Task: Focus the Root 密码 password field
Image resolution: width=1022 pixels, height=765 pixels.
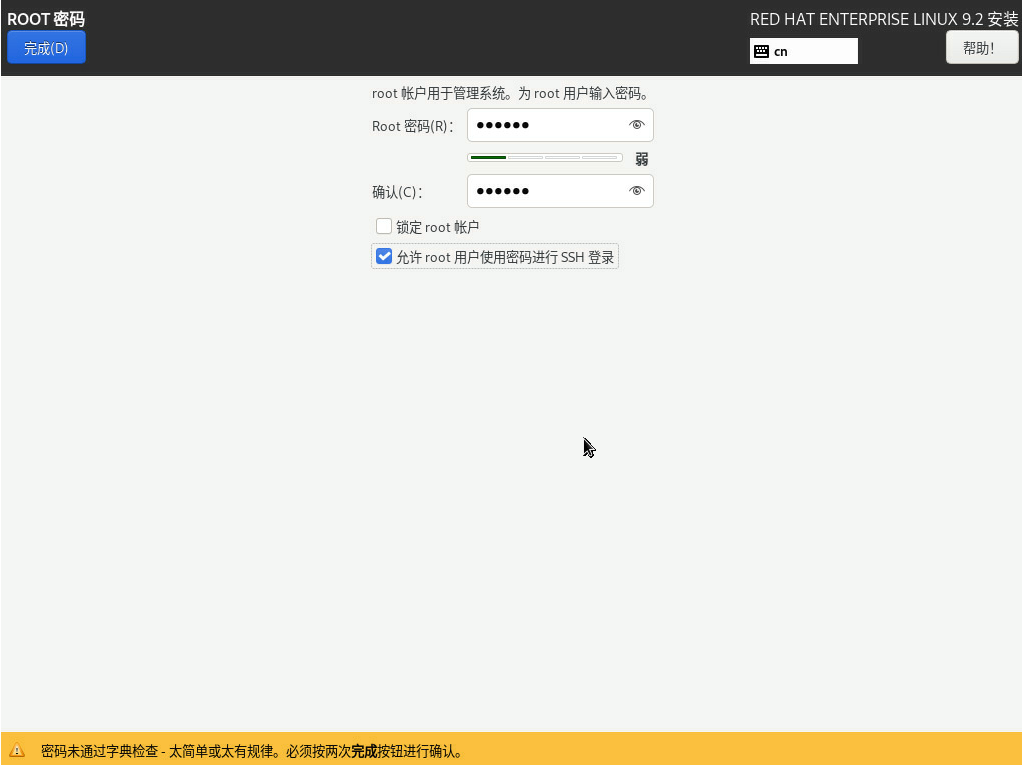Action: [547, 125]
